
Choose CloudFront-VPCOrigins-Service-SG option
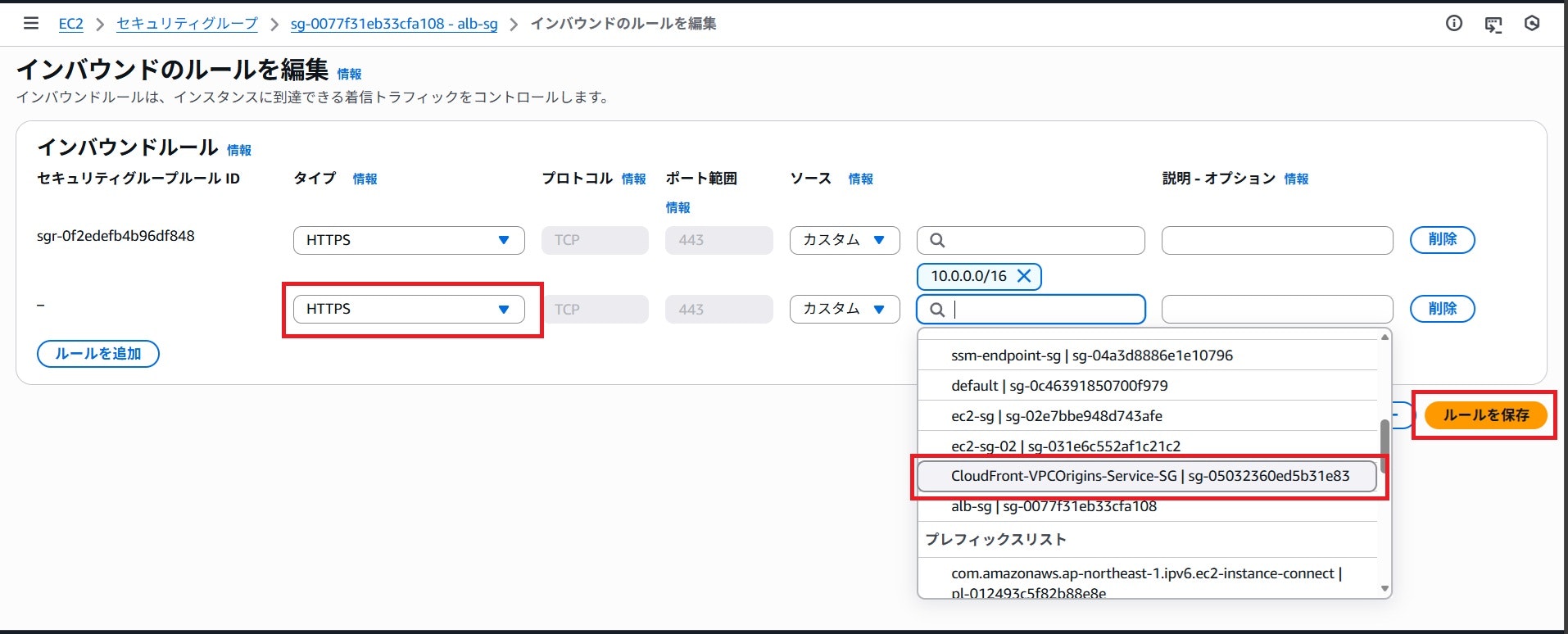click(x=1147, y=476)
